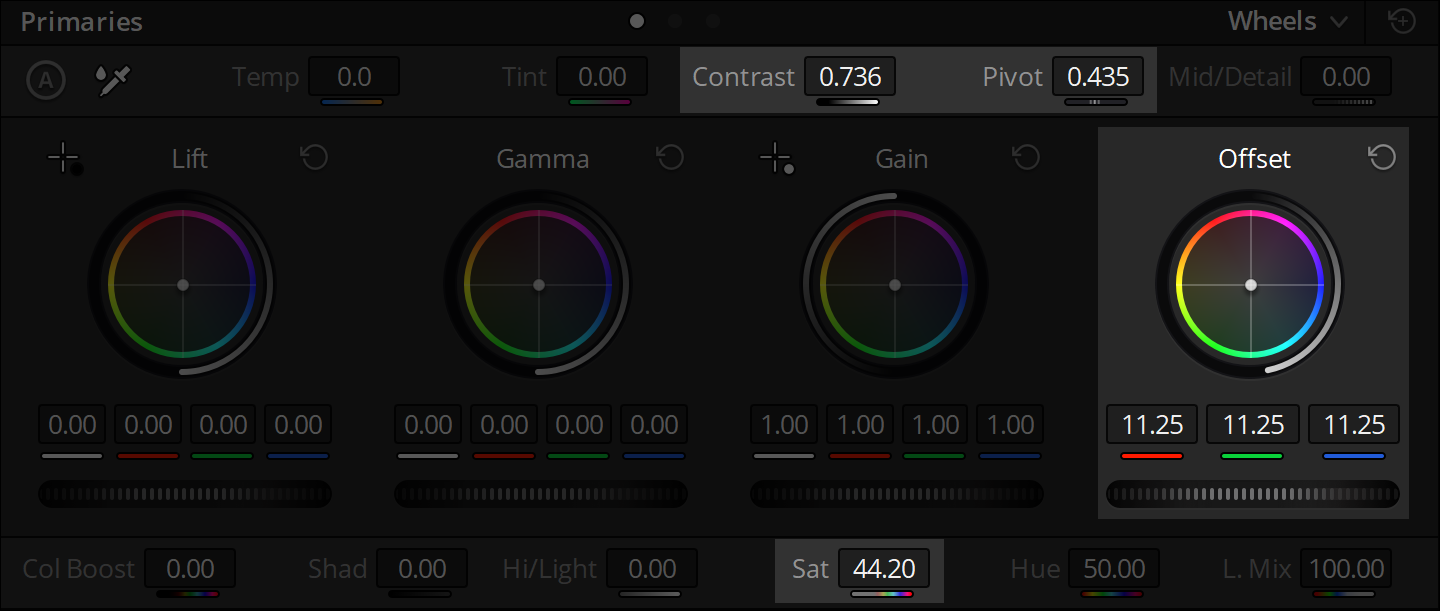
Task: Edit the Sat value 44.20
Action: tap(884, 569)
